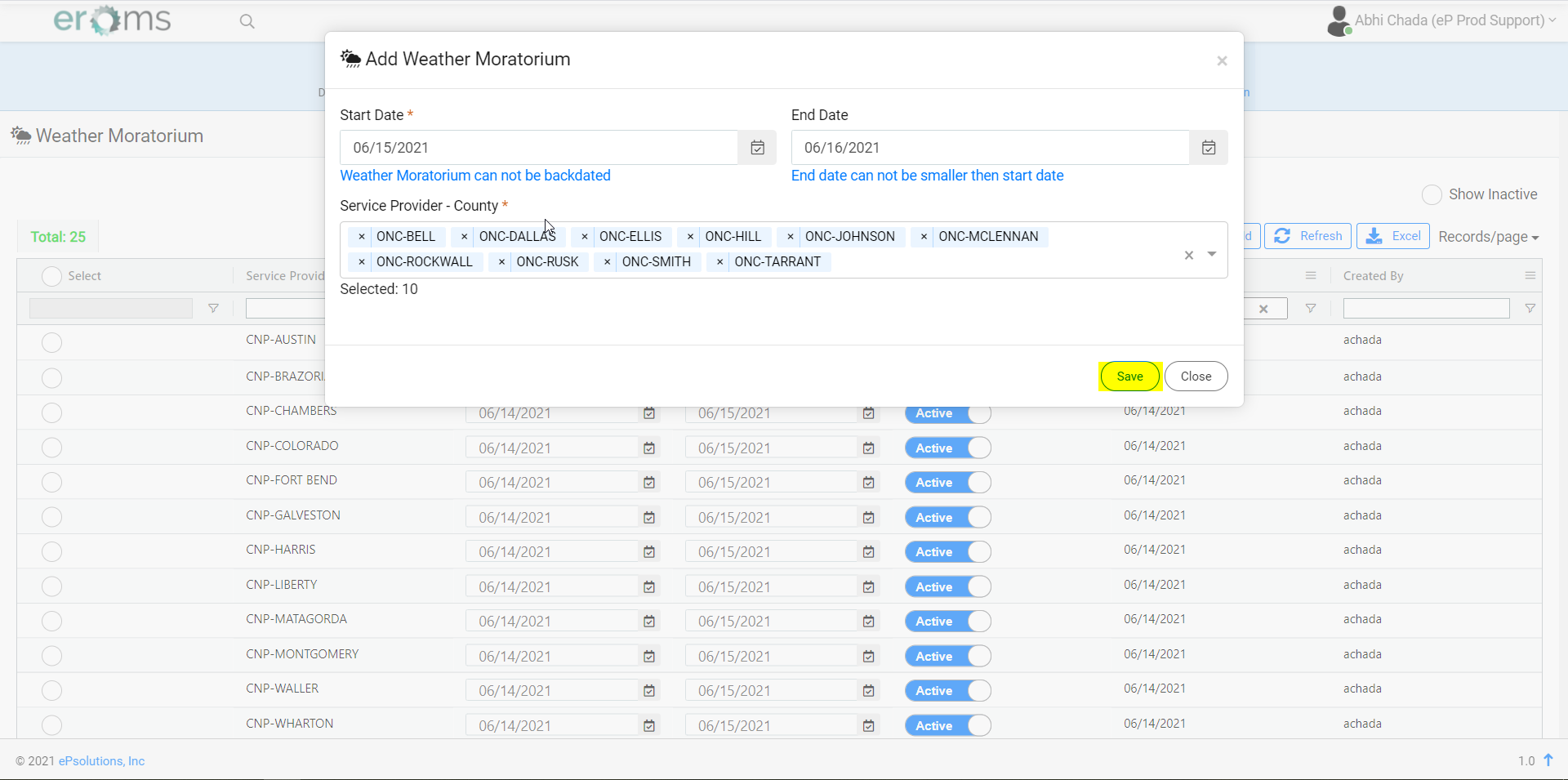Save the weather moratorium
Viewport: 1568px width, 780px height.
1129,377
